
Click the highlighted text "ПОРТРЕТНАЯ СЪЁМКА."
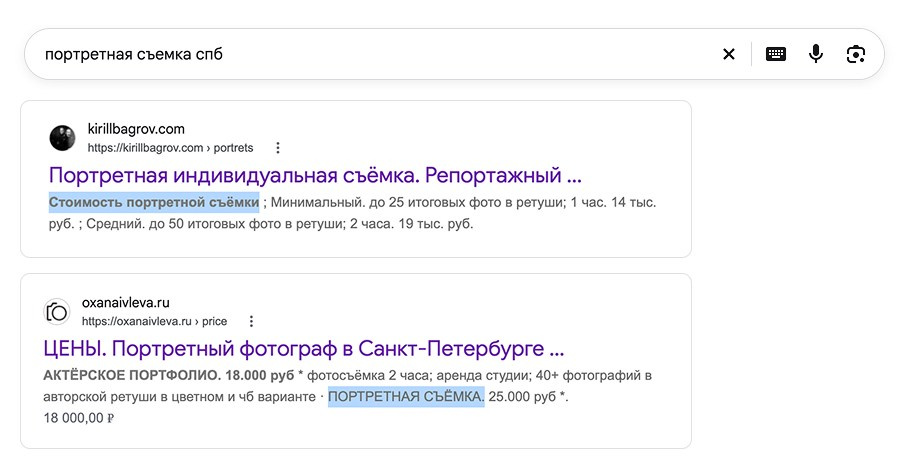click(x=406, y=397)
